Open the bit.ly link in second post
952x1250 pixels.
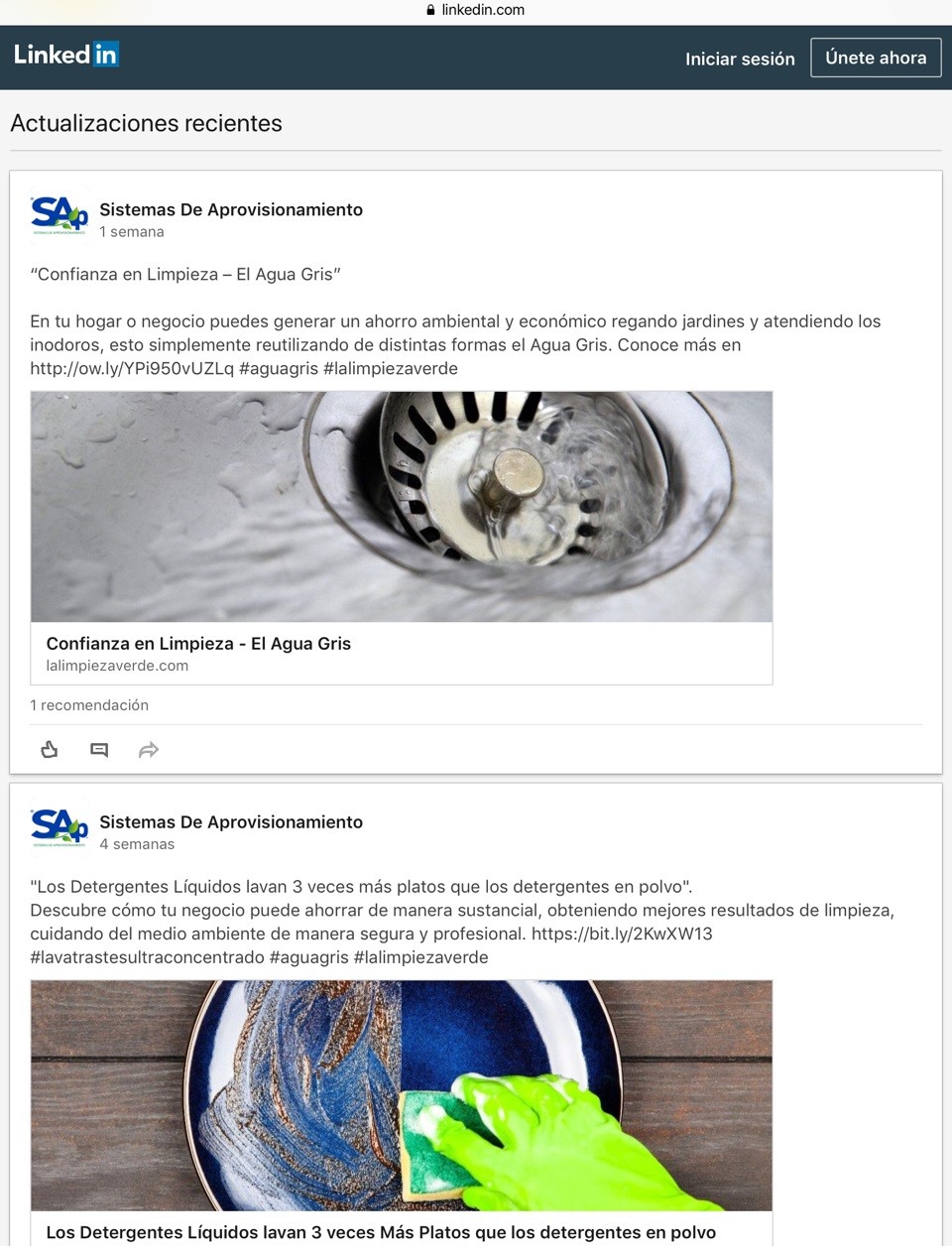pyautogui.click(x=622, y=934)
